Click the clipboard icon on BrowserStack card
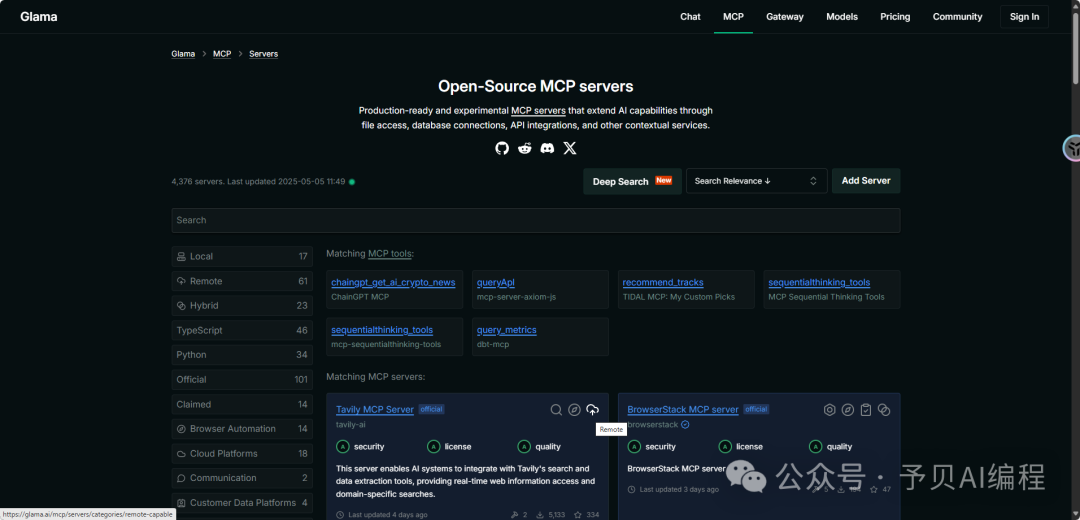 (x=866, y=410)
